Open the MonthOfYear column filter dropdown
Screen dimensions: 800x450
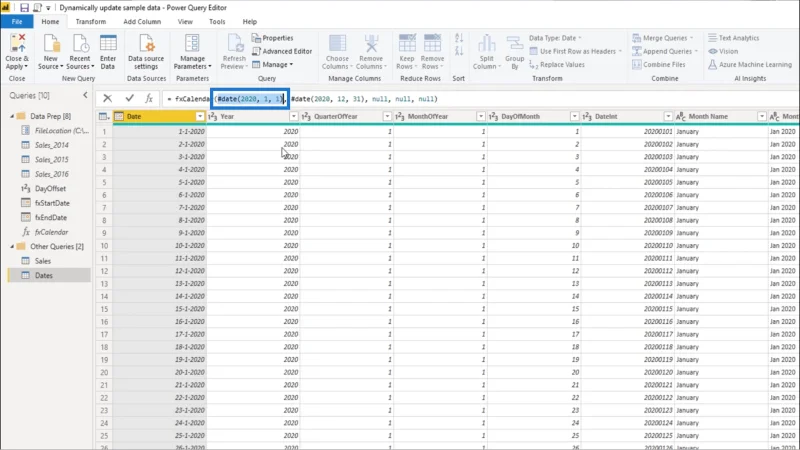(x=481, y=116)
